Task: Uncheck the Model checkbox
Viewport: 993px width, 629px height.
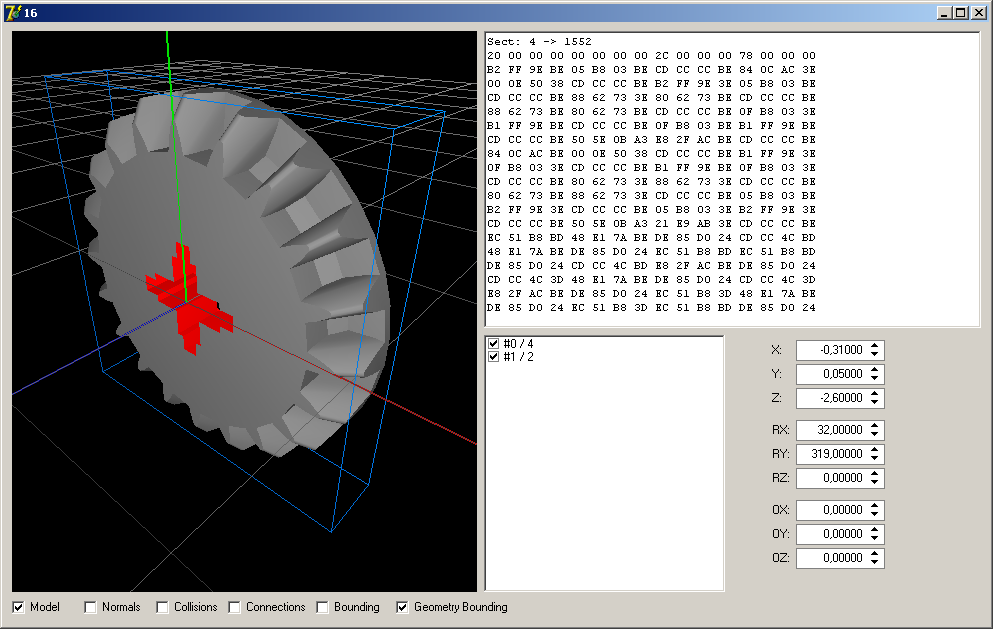Action: [x=19, y=607]
